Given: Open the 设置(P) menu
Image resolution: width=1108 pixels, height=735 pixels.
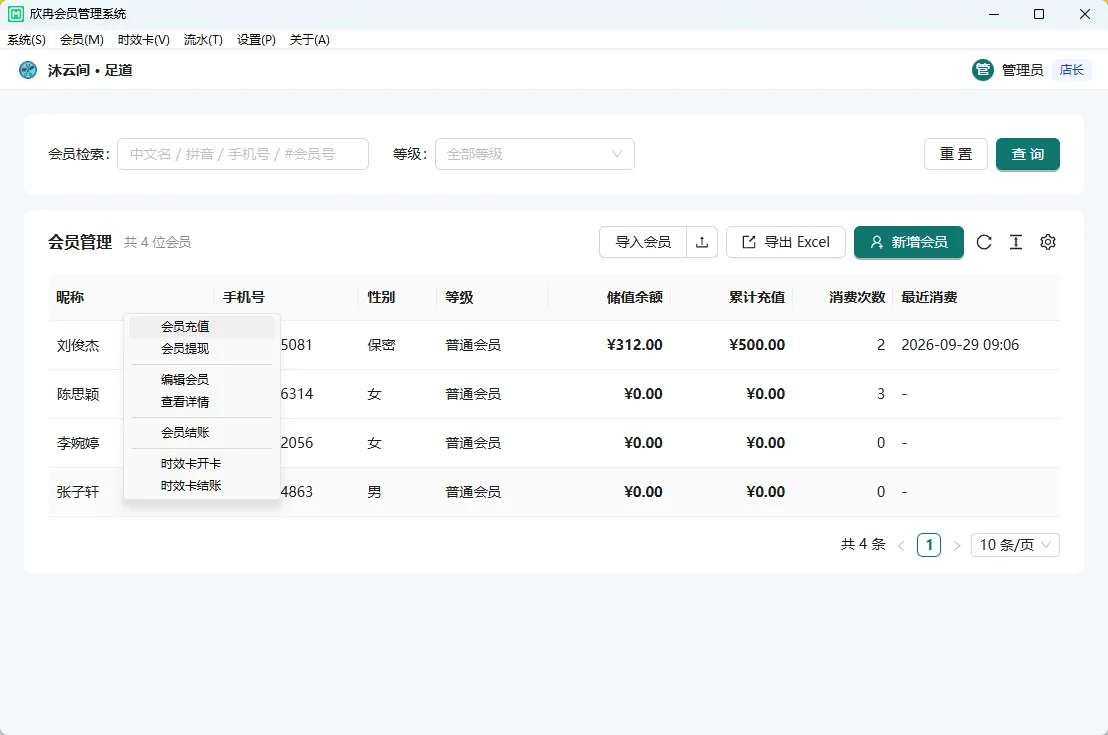Looking at the screenshot, I should pyautogui.click(x=256, y=40).
